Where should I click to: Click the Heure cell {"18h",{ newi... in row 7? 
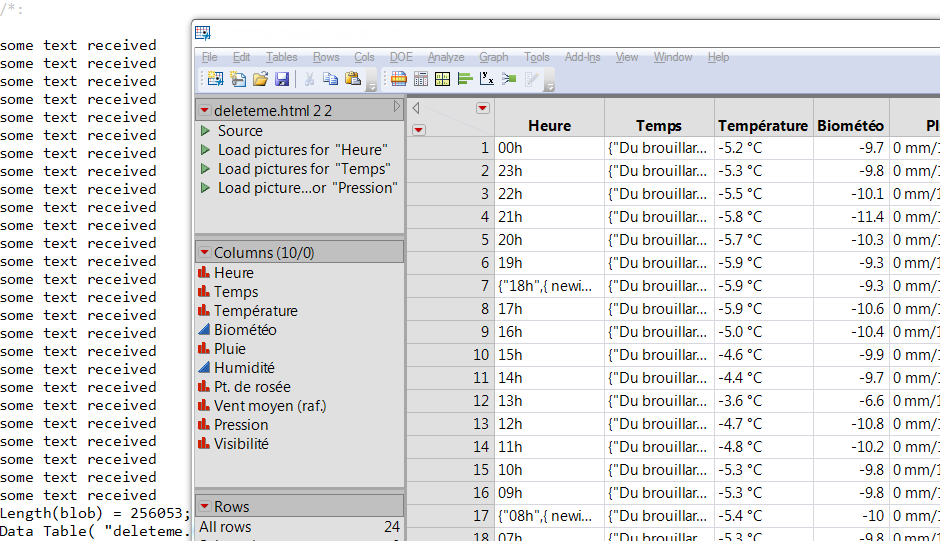549,285
